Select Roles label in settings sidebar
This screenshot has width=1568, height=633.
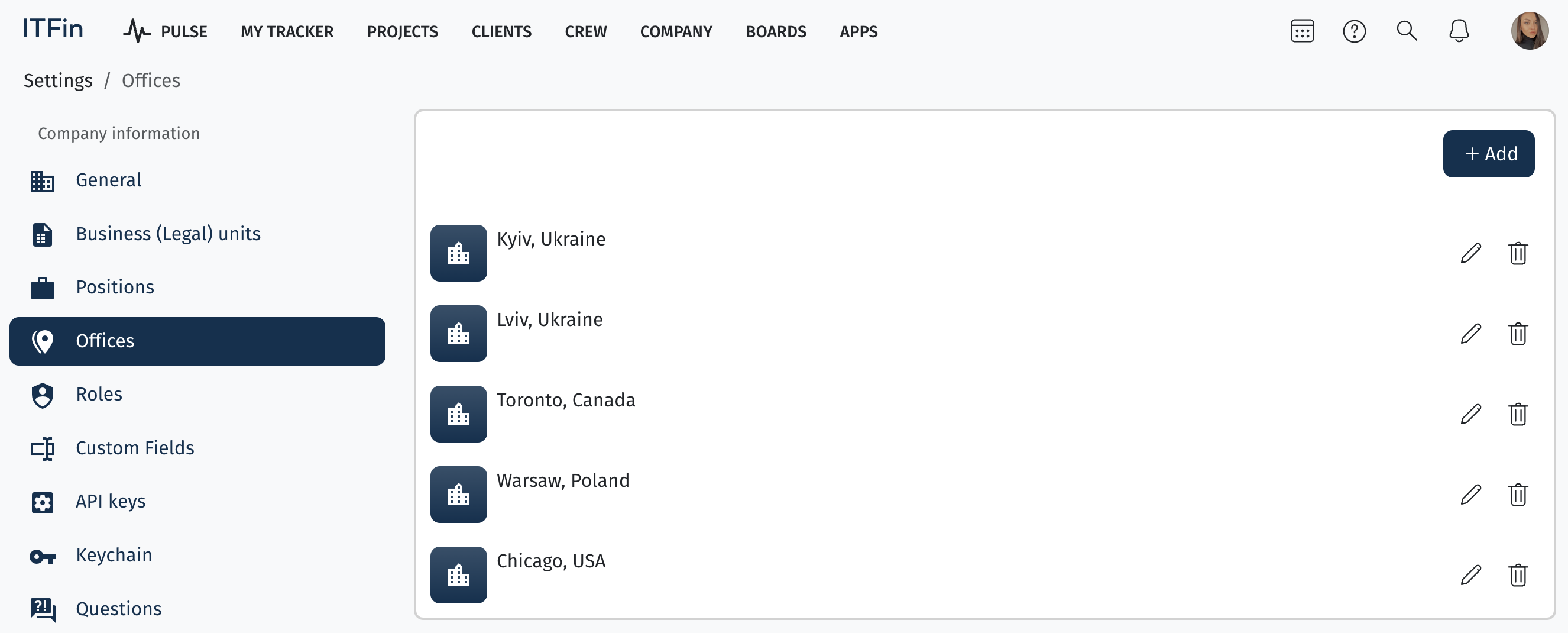[99, 394]
